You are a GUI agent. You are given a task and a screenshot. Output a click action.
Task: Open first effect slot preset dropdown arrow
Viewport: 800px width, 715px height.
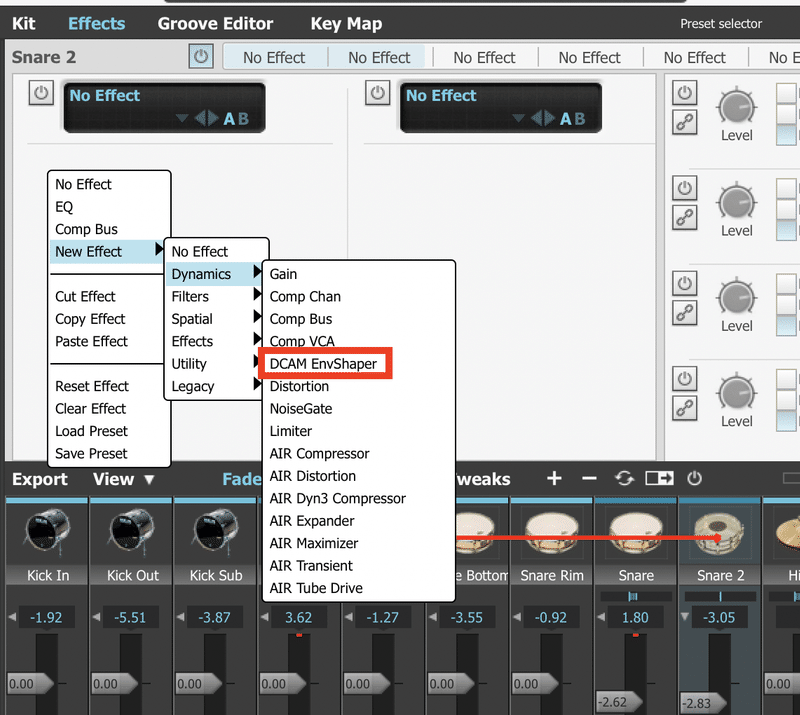pos(182,118)
